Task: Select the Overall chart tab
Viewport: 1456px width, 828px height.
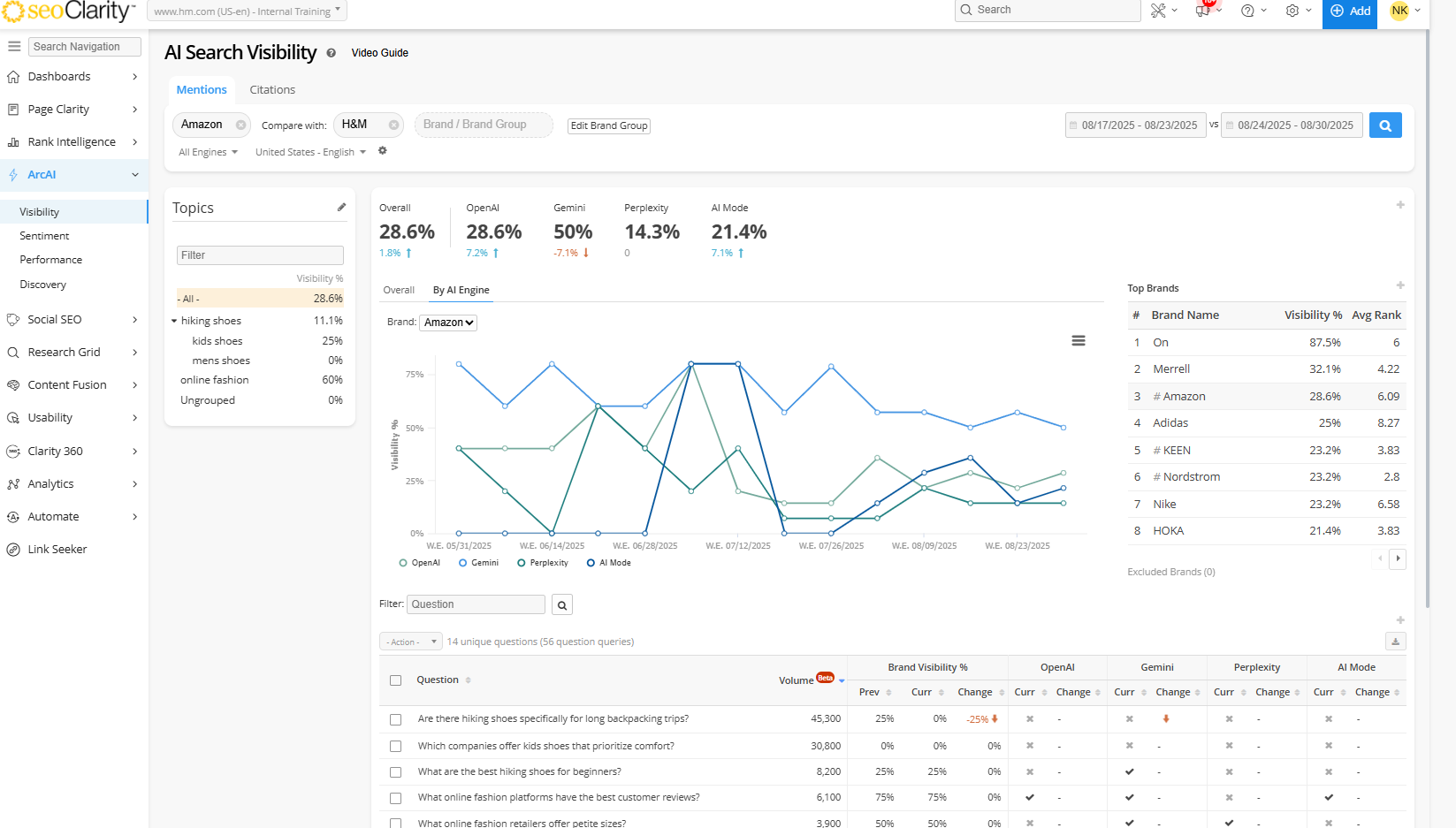Action: [399, 290]
